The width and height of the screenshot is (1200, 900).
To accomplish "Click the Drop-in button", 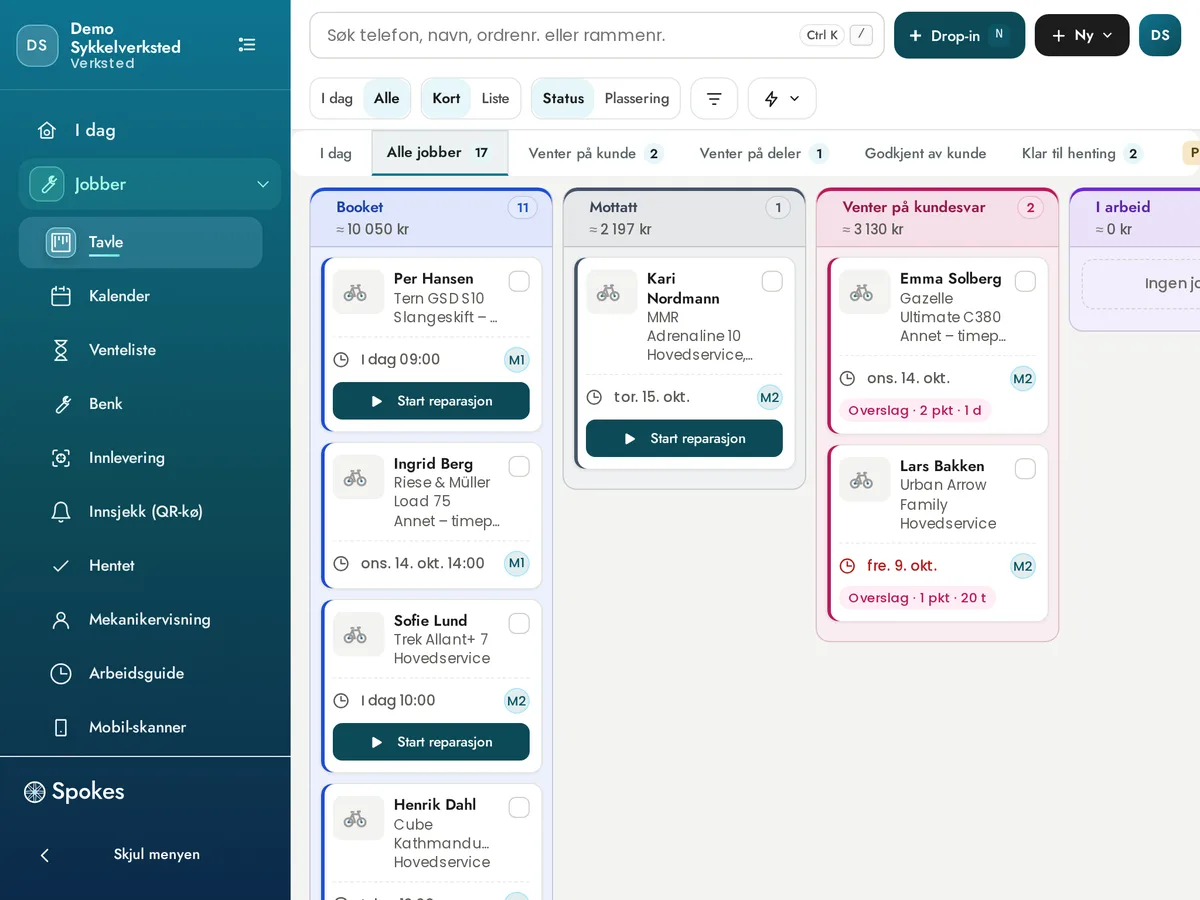I will tap(959, 35).
